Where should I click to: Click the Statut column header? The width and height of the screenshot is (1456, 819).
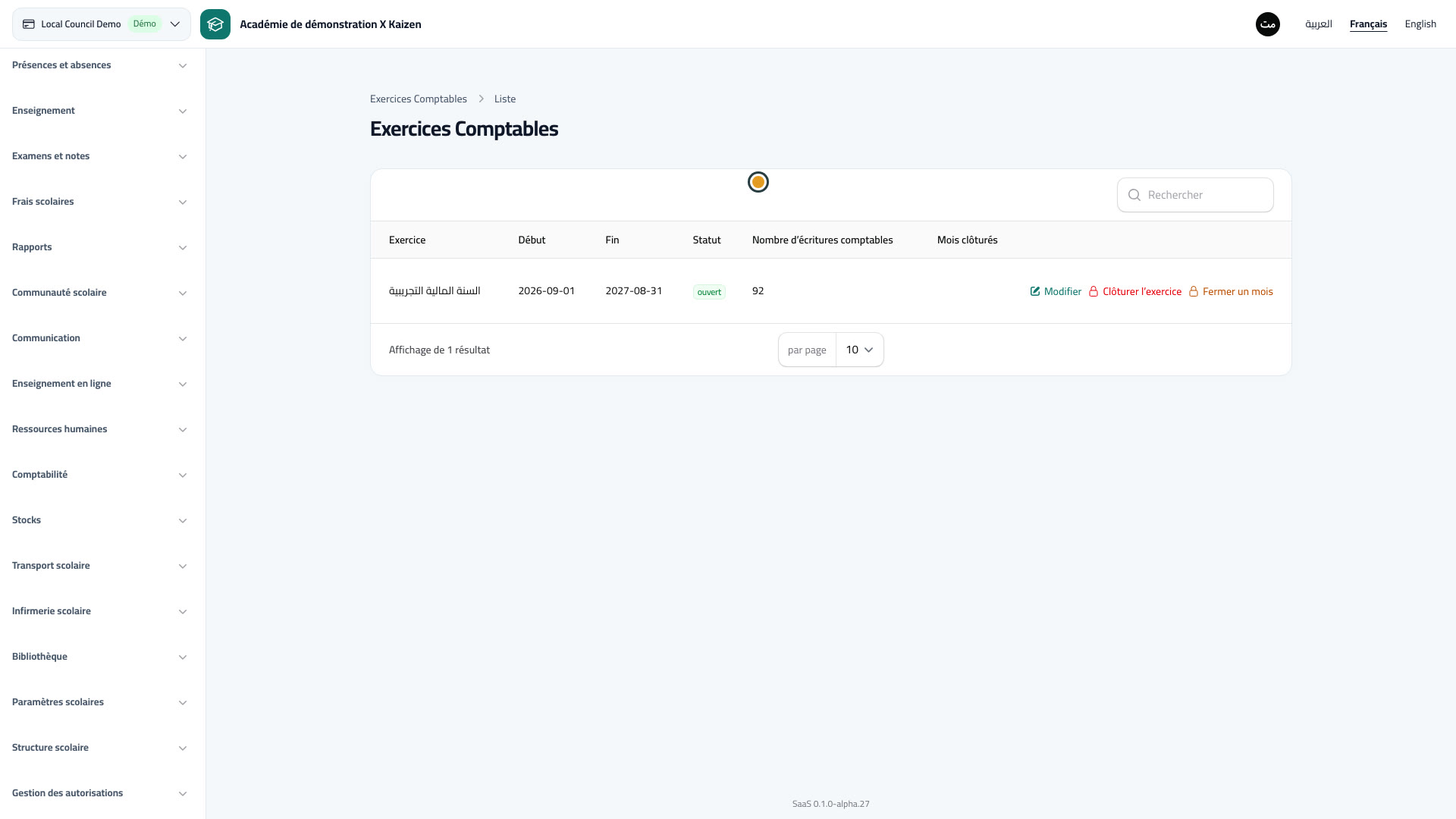707,240
